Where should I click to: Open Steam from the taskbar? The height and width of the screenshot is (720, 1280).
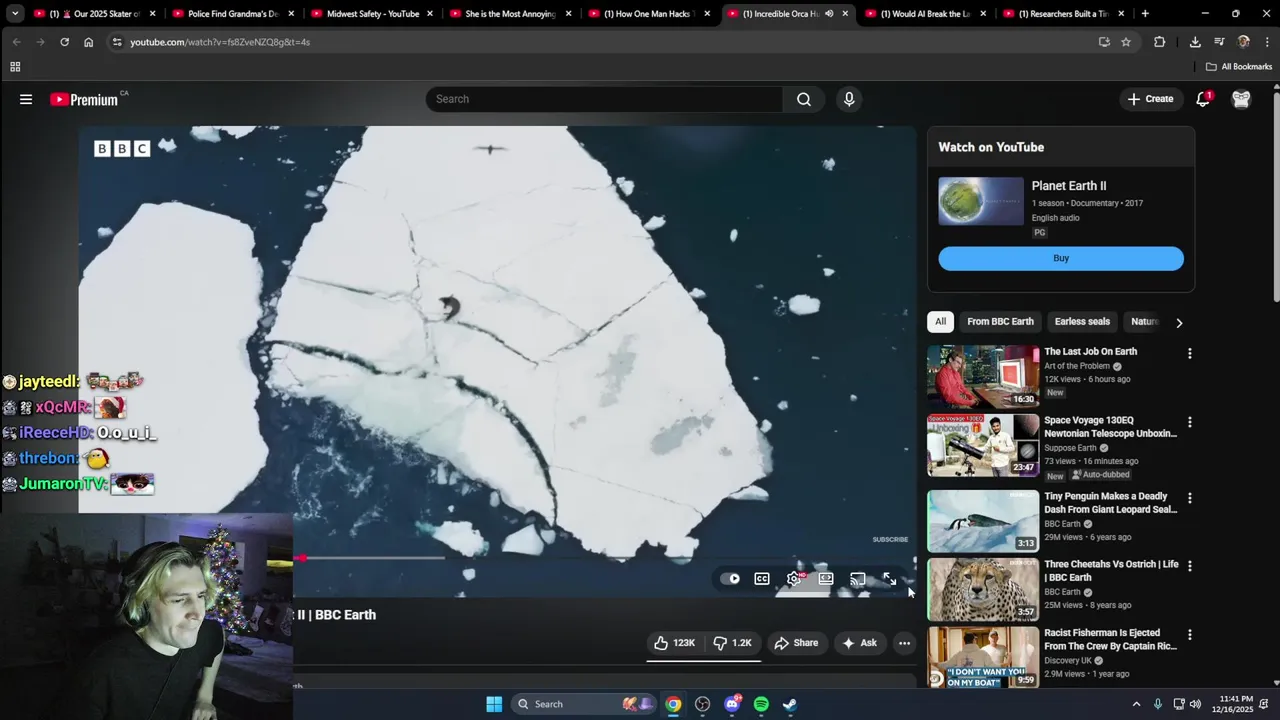(790, 704)
